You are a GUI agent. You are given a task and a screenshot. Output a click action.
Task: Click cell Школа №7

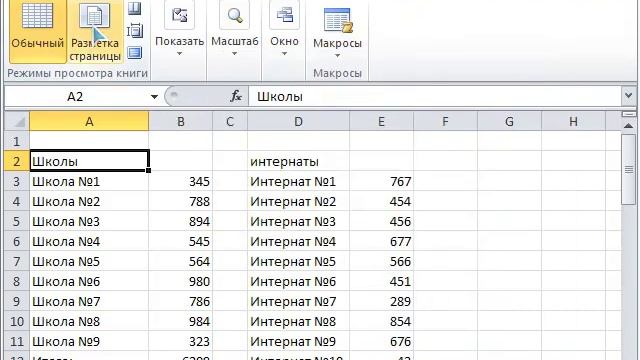[89, 301]
